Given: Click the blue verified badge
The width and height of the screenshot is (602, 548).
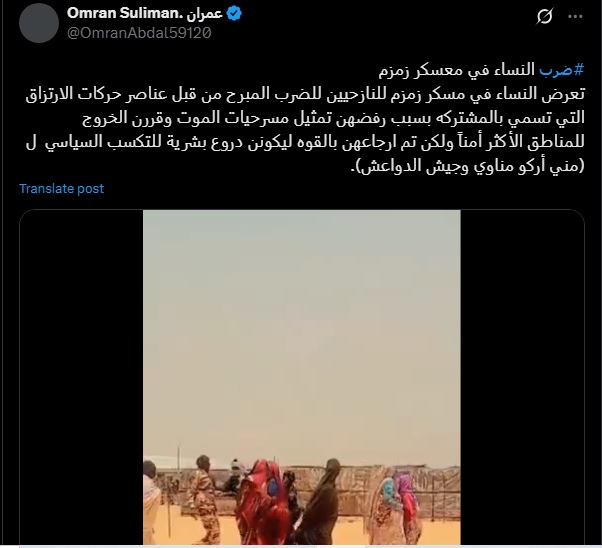Looking at the screenshot, I should pos(234,13).
